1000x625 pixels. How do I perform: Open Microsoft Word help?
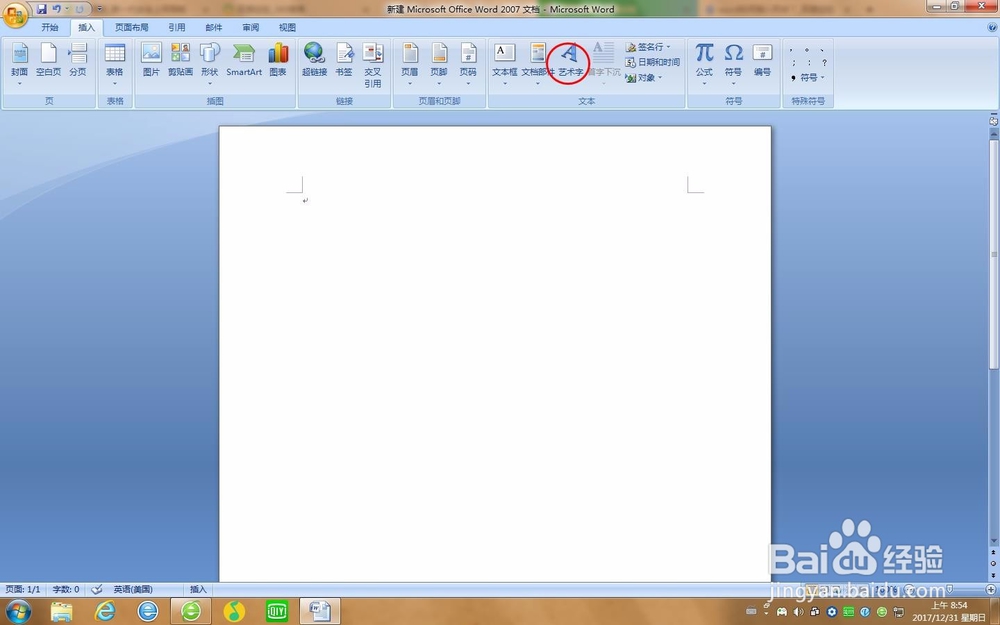click(992, 27)
